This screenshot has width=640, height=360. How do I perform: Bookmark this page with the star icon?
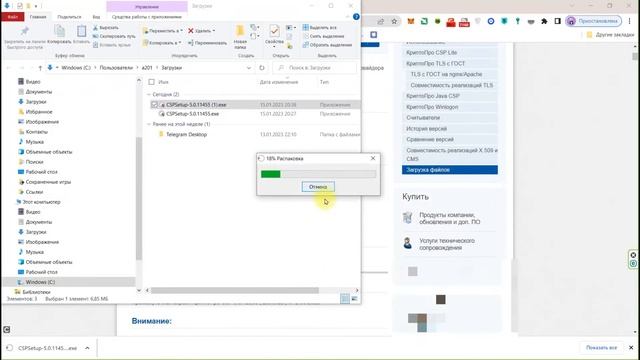coord(394,21)
